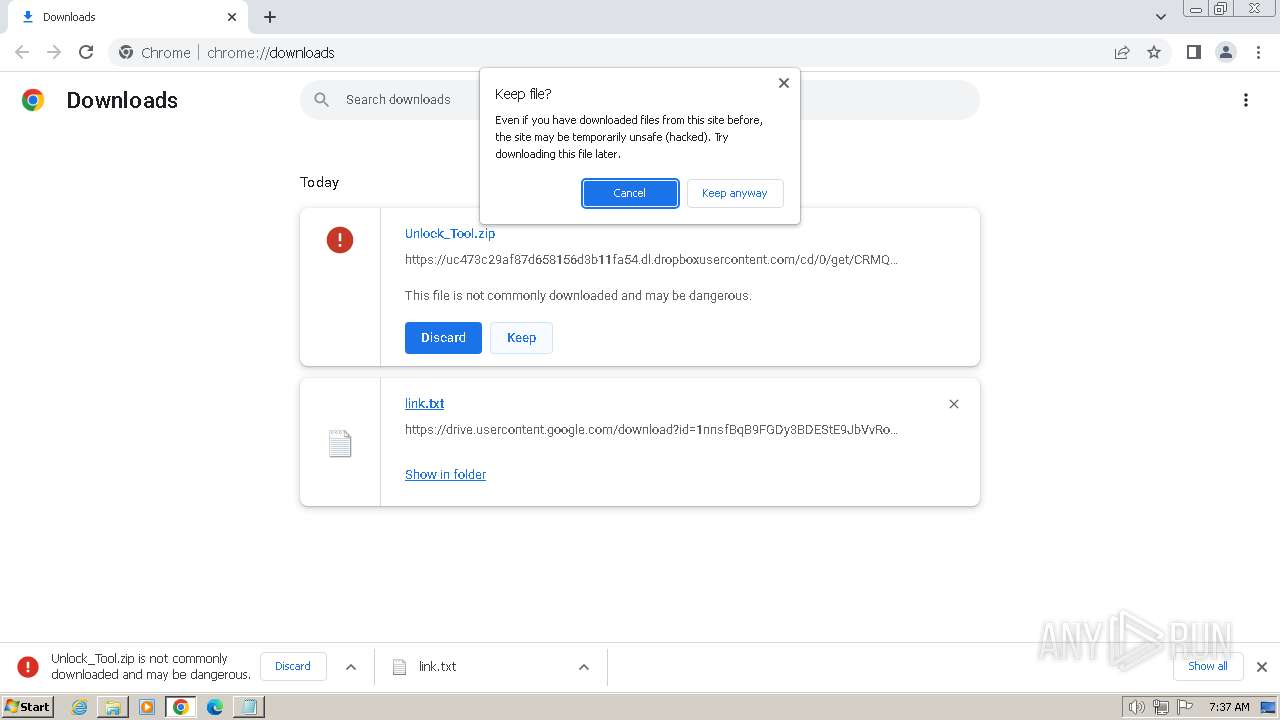Open new tab with plus icon
1280x720 pixels.
tap(270, 17)
